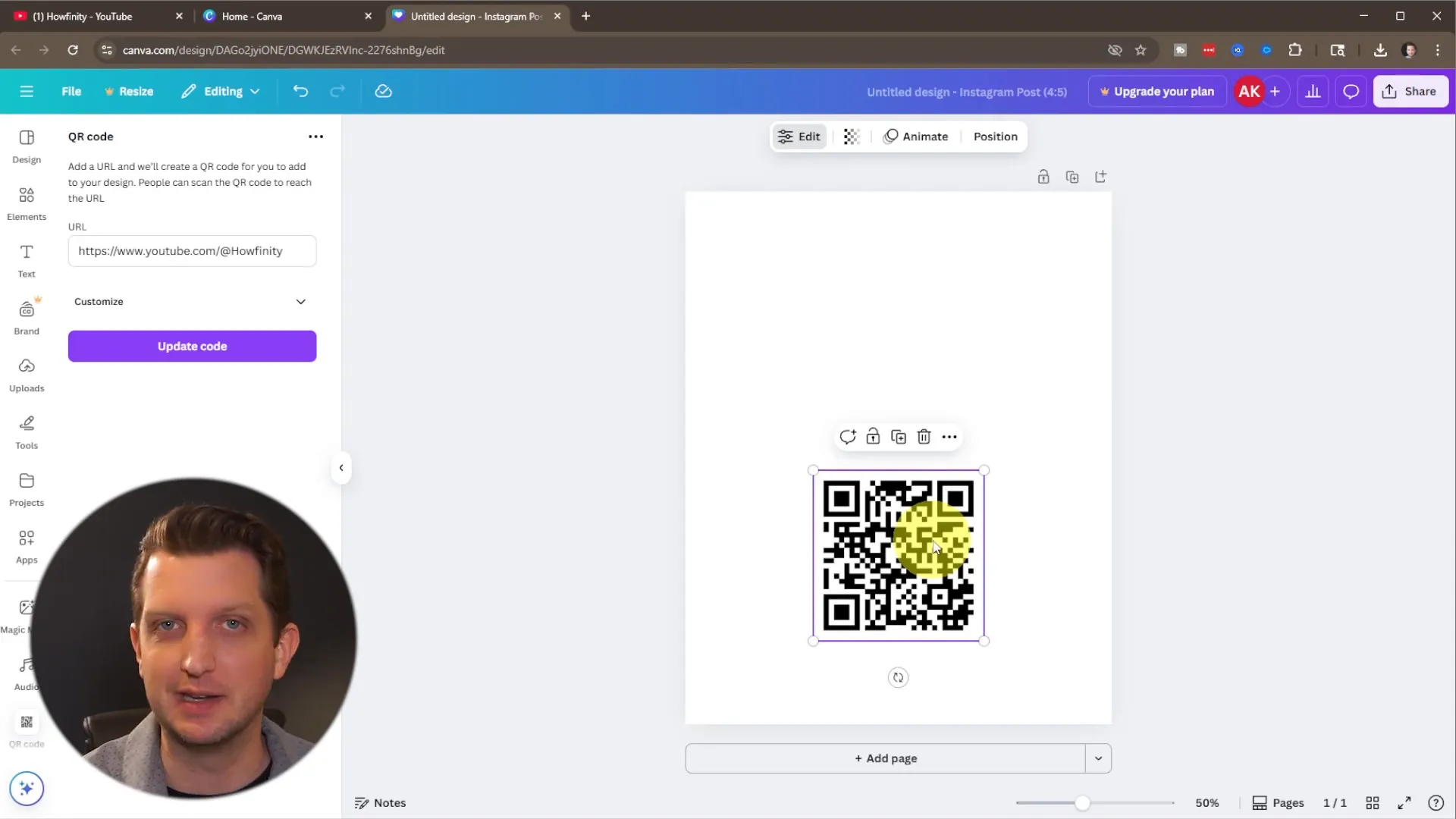Duplicate the selected QR code element
1456x819 pixels.
[899, 437]
